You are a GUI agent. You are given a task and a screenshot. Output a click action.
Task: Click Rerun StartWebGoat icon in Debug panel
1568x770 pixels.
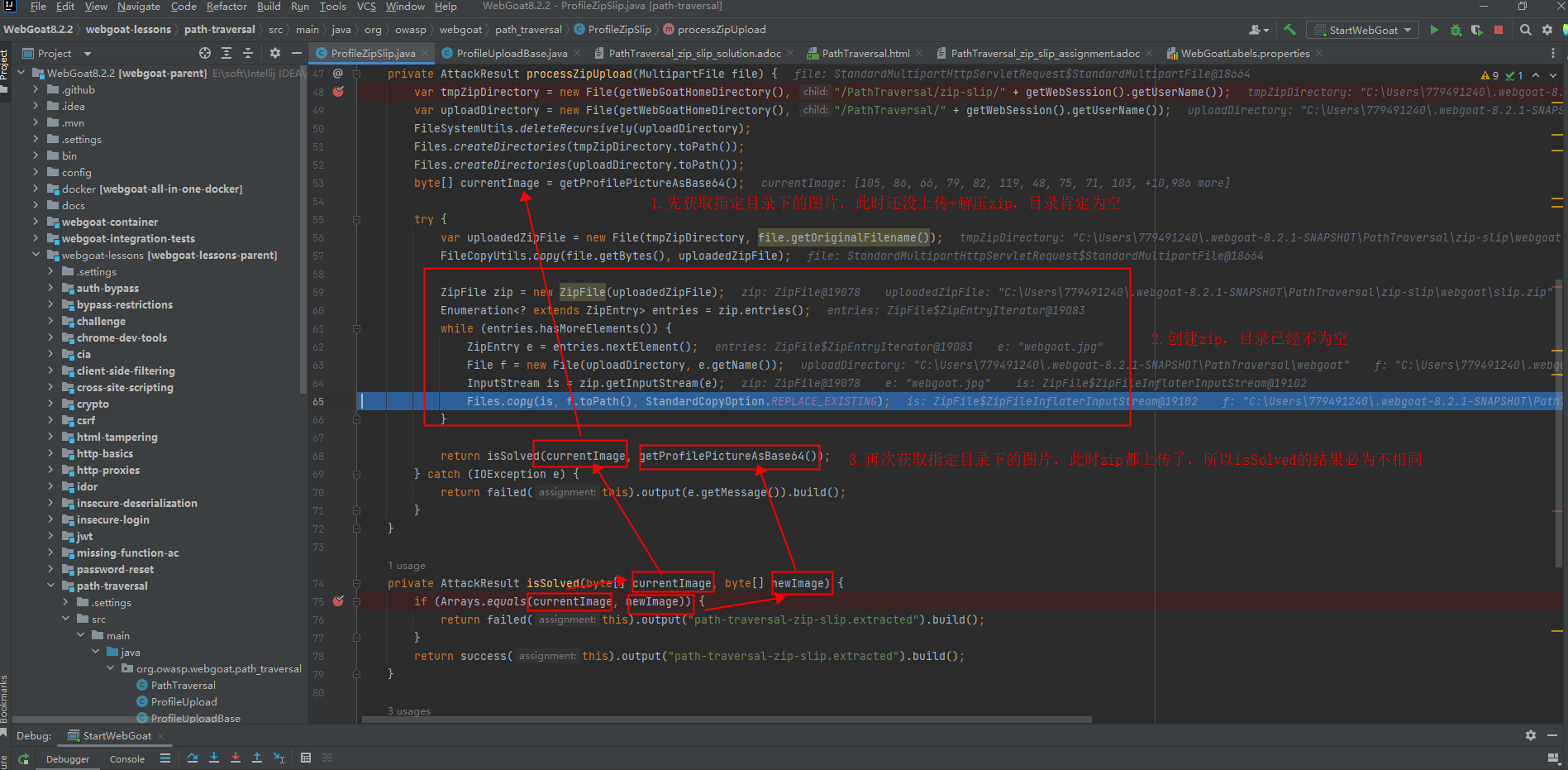(24, 758)
